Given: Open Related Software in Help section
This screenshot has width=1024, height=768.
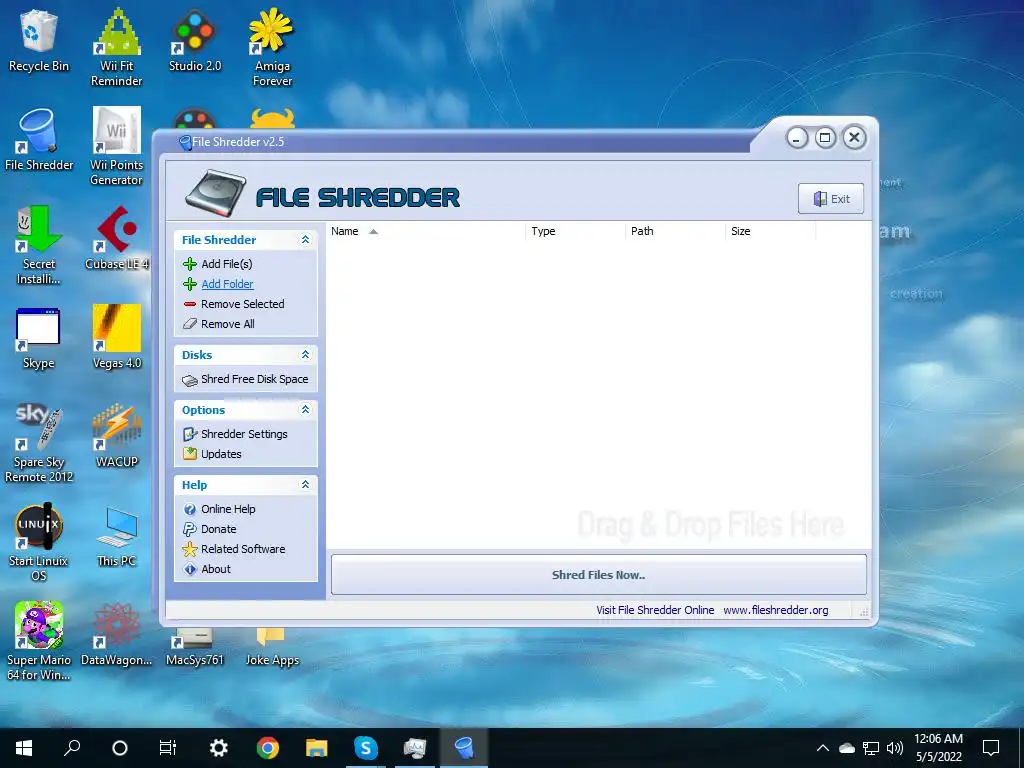Looking at the screenshot, I should [x=243, y=549].
